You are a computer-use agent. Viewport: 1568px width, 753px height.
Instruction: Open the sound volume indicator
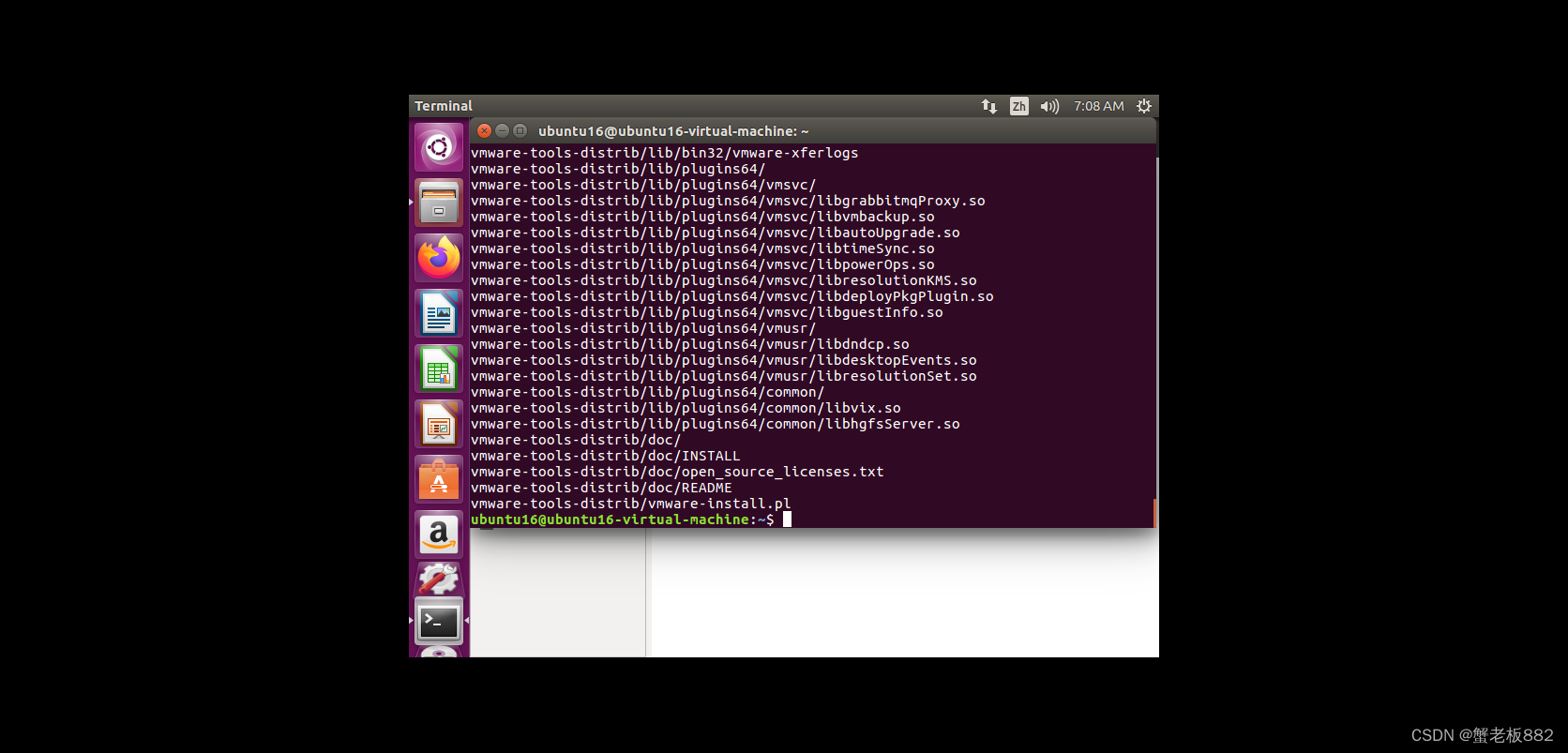pos(1049,106)
